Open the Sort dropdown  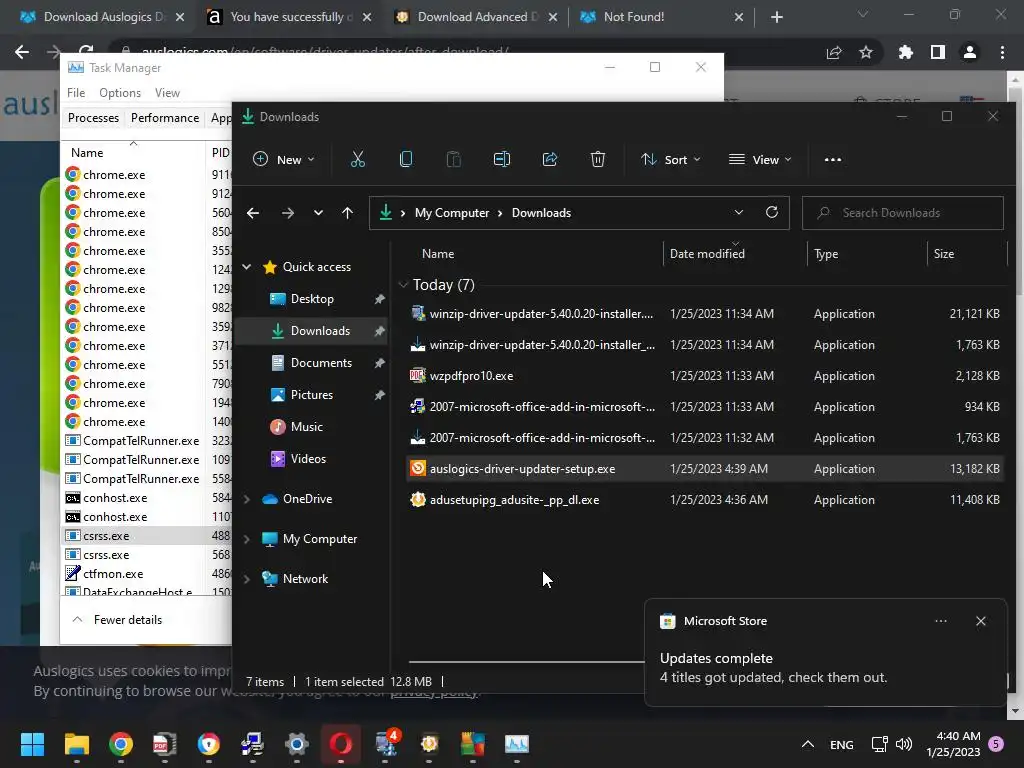click(671, 159)
